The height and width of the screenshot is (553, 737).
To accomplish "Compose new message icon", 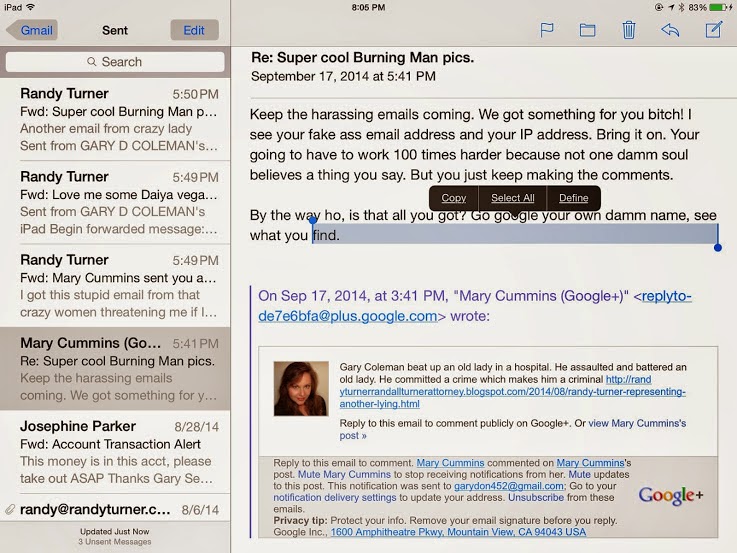I will 713,30.
